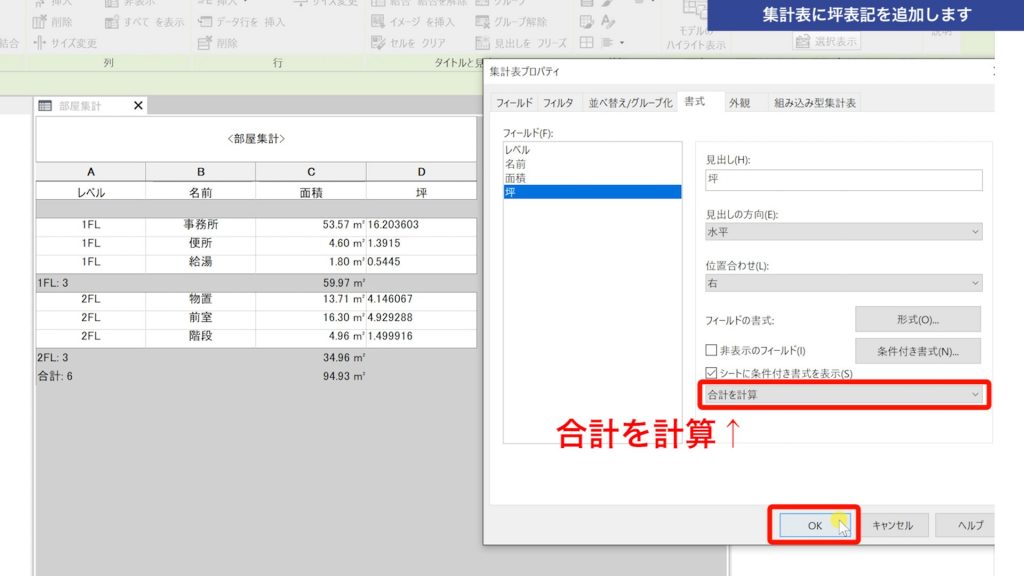Open the 位置合わせ dropdown showing 右
Screen dimensions: 1024x576
(x=845, y=282)
